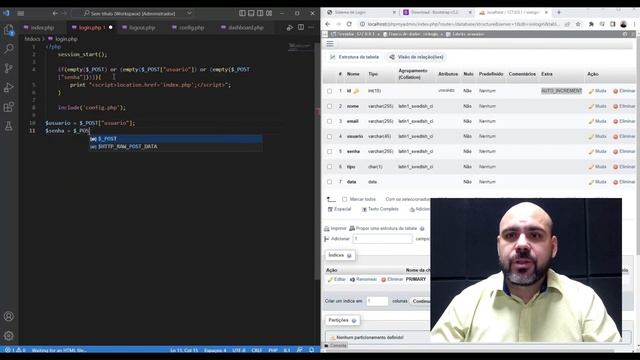Tick checkbox for the tipo row
This screenshot has width=640, height=360.
329,167
